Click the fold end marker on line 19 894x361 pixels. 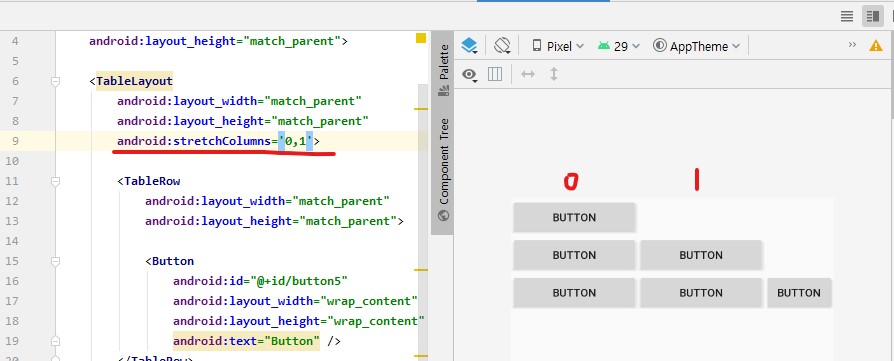pyautogui.click(x=55, y=341)
